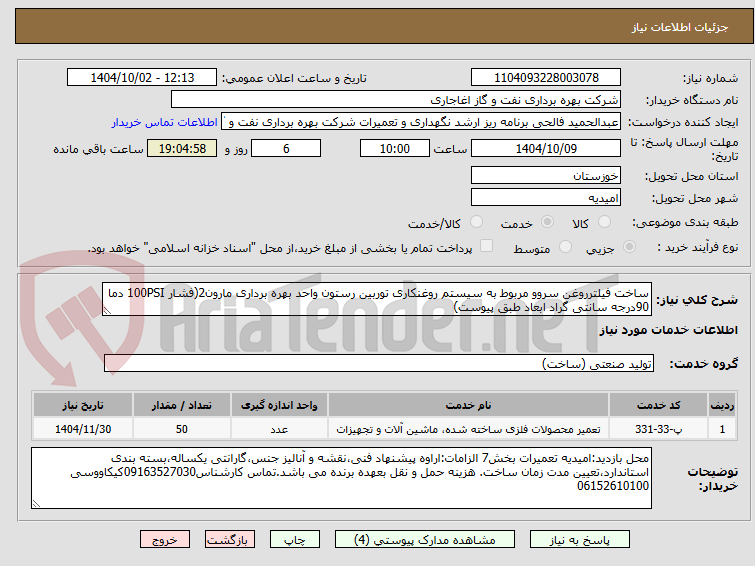The image size is (755, 566).
Task: Click the اطلاعات خدمات مورد نیاز heading
Action: (668, 330)
